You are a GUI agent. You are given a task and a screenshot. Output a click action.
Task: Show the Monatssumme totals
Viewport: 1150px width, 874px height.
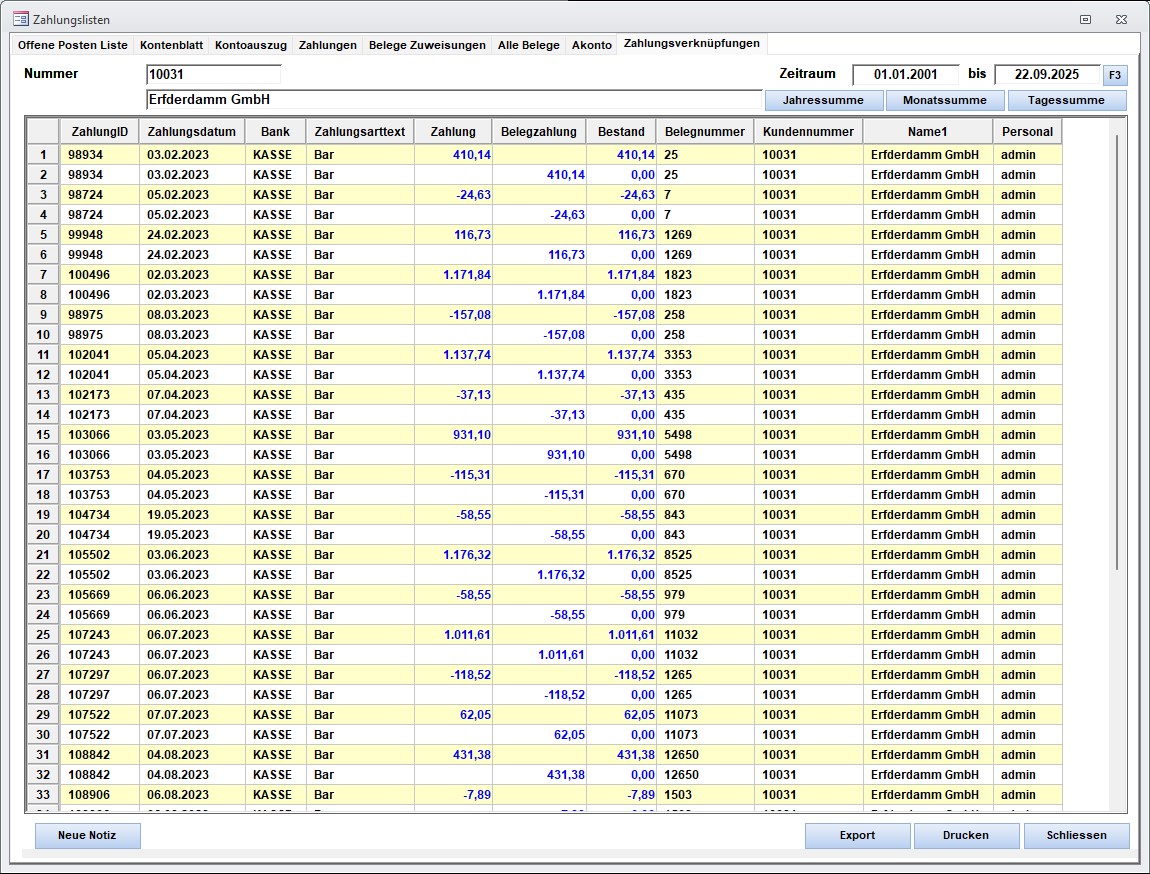945,100
